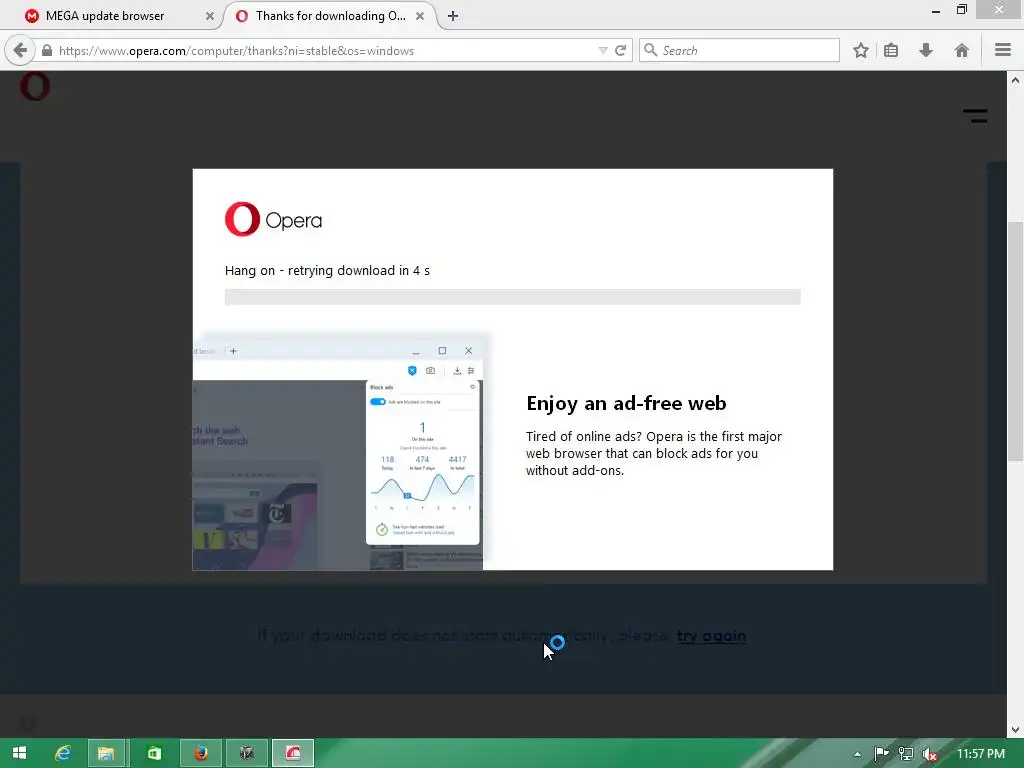Close the Thanks for downloading tab

(x=420, y=16)
